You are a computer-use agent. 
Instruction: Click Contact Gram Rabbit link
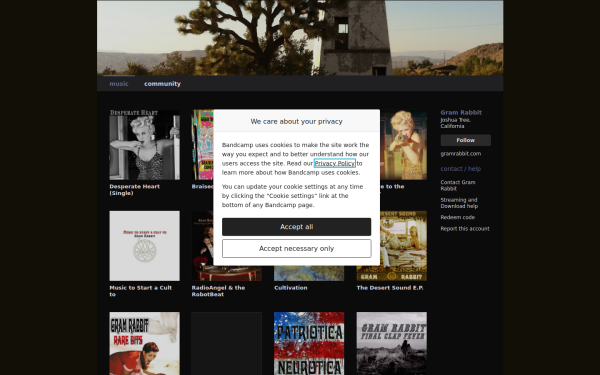coord(458,185)
